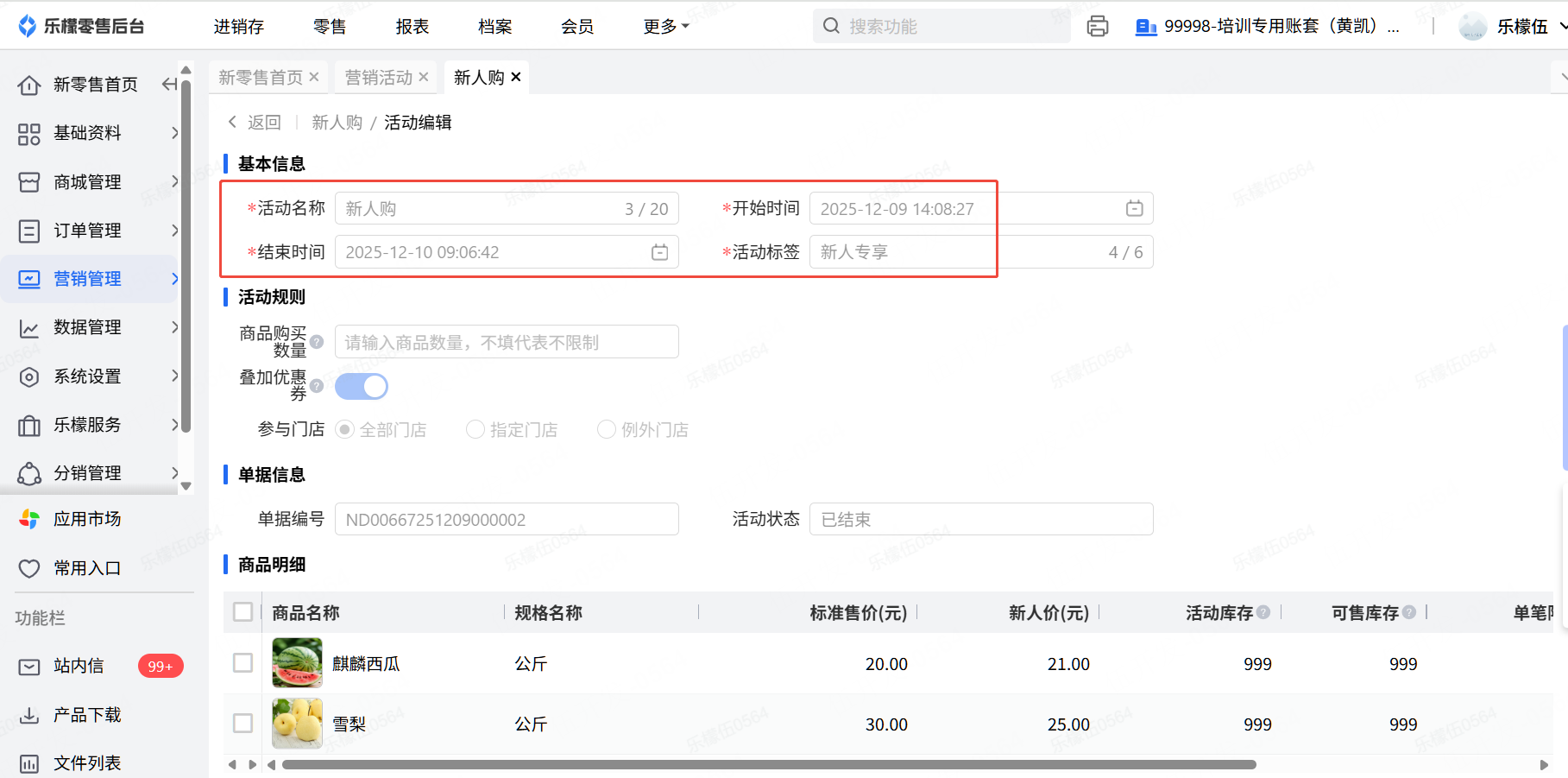Click the 基础资料 grid icon
The image size is (1568, 778).
[29, 133]
